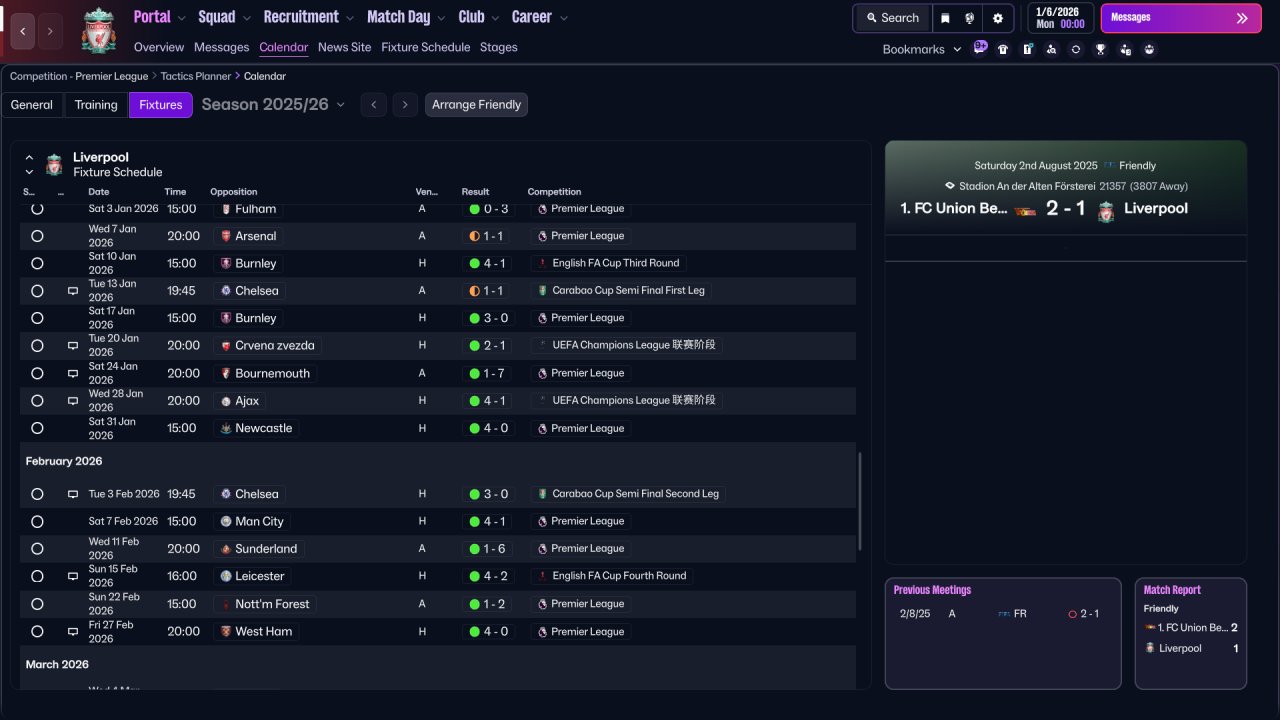Open the Messages button

point(1180,18)
